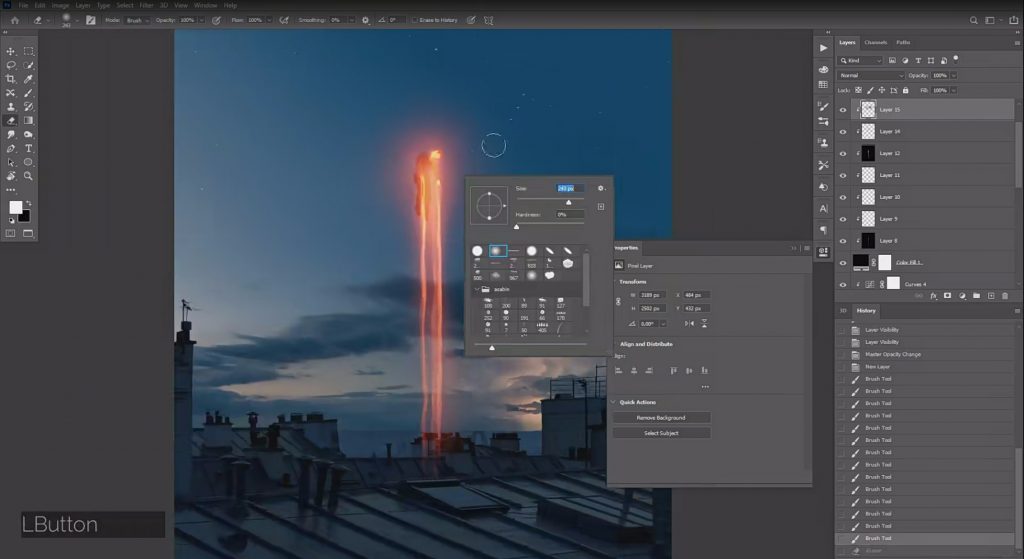Switch to the Paths tab
The image size is (1024, 559).
903,42
